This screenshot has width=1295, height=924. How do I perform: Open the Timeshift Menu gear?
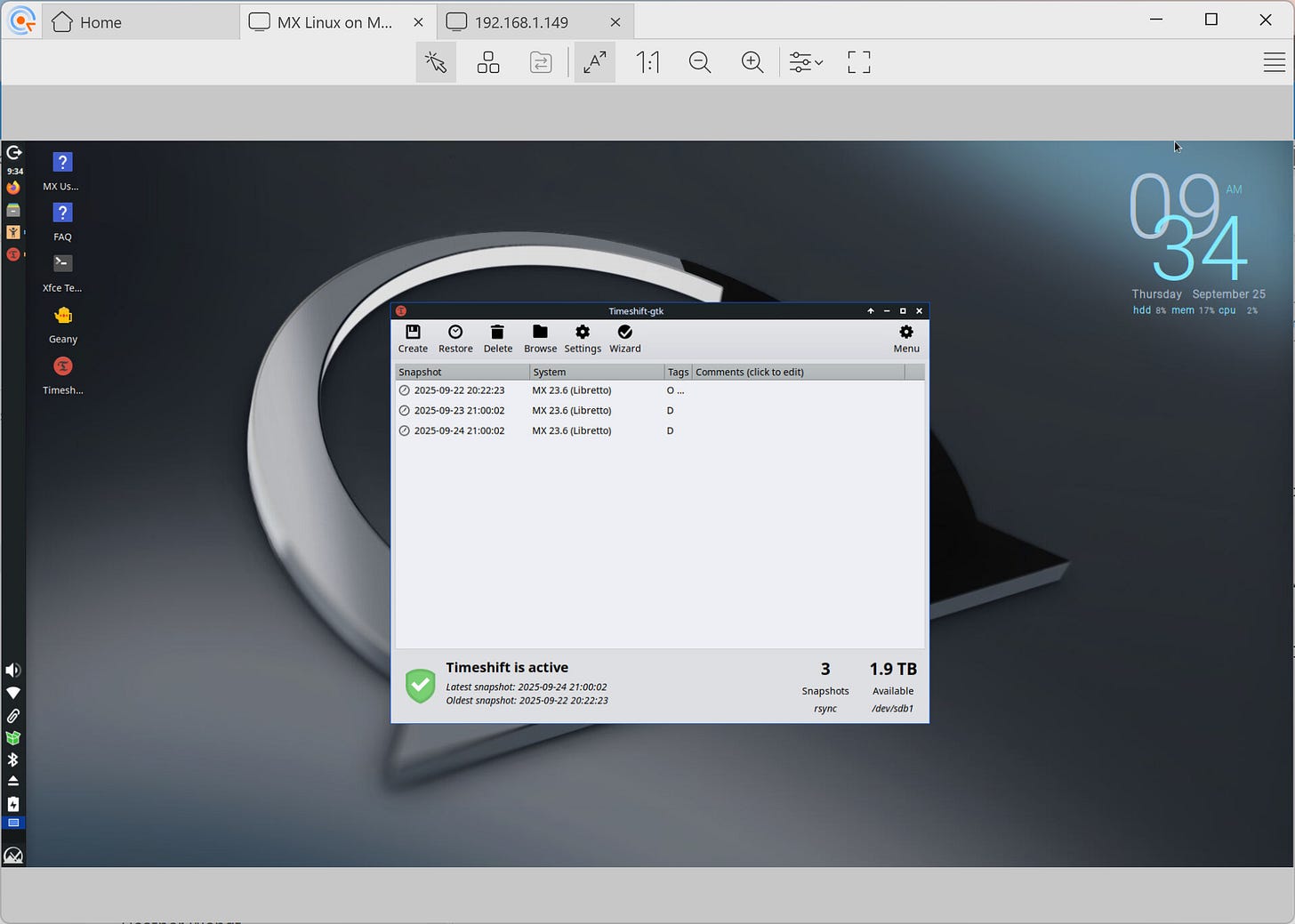906,339
